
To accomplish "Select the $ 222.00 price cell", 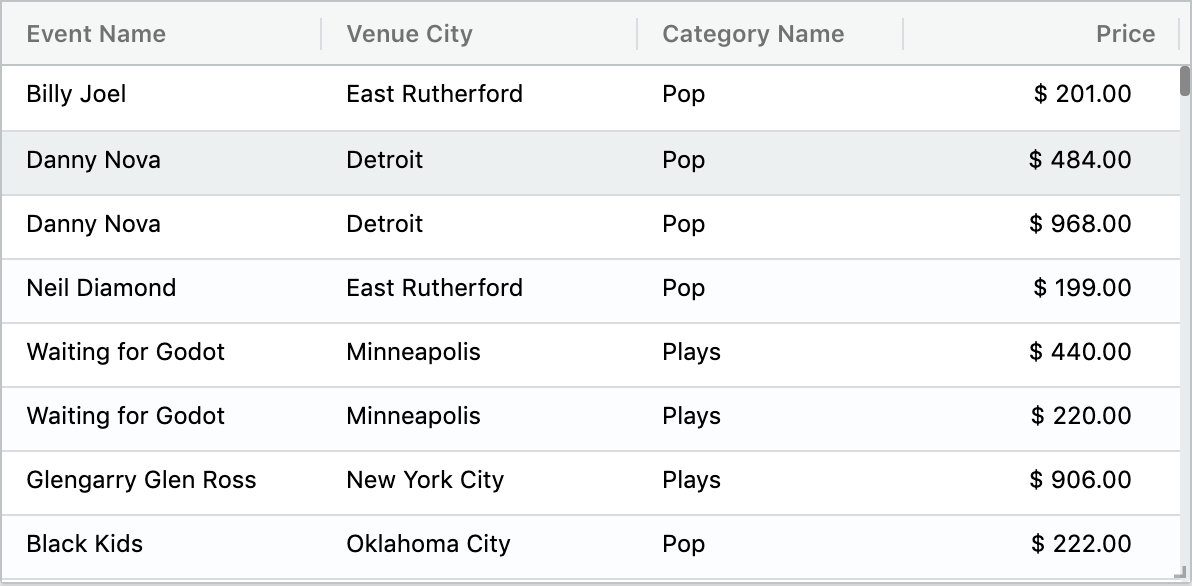I will click(x=1080, y=544).
